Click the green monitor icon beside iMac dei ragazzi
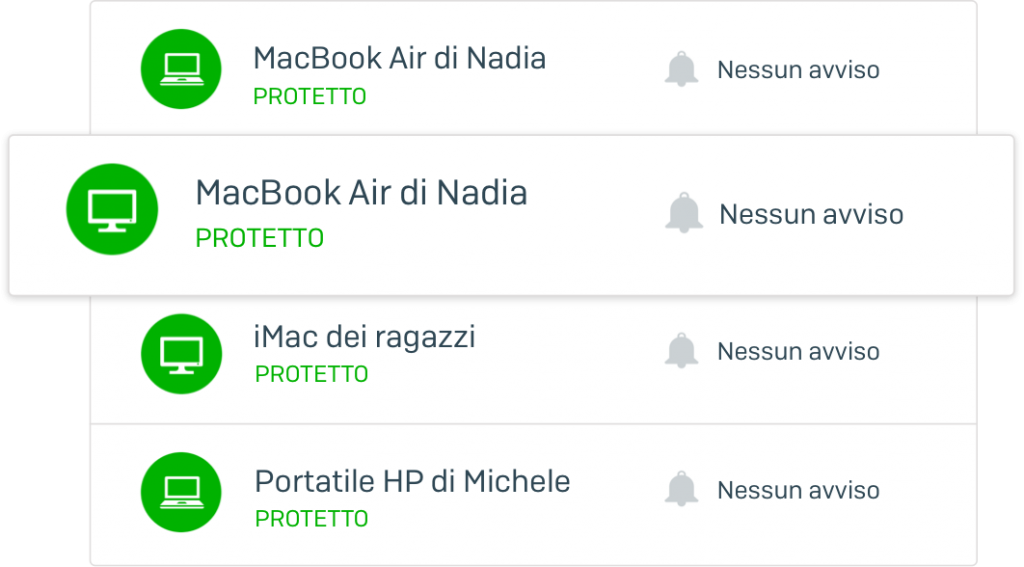Viewport: 1024px width, 567px height. pos(181,354)
